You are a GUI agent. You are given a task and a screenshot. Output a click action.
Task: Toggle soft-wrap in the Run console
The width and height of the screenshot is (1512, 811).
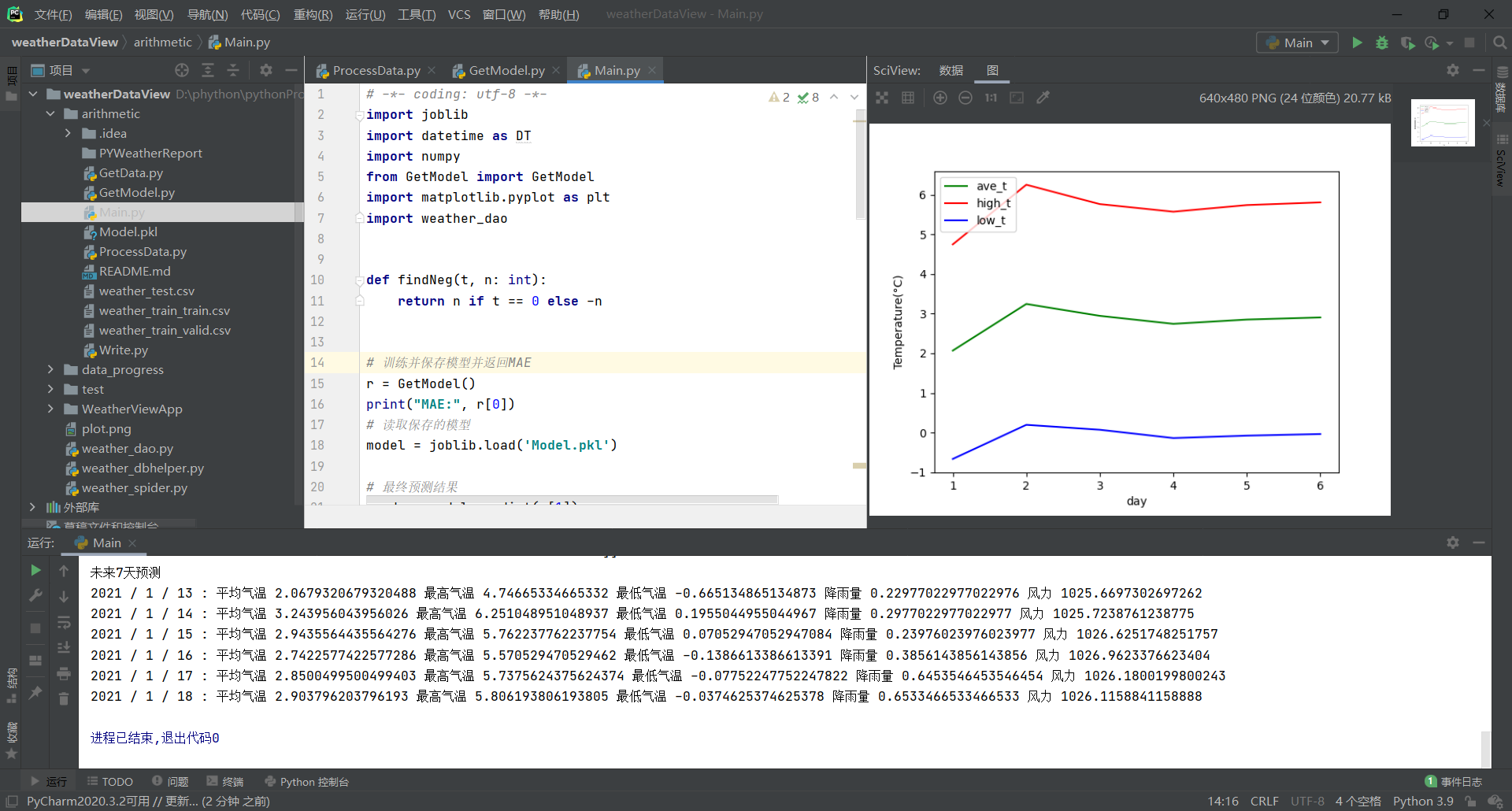[x=64, y=622]
